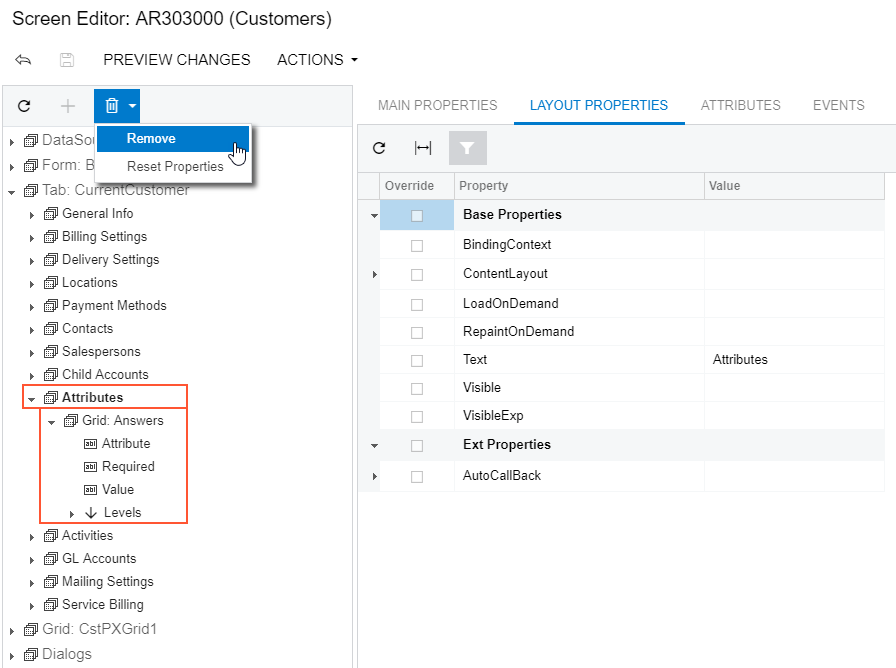Image resolution: width=896 pixels, height=668 pixels.
Task: Click the plus add control icon
Action: tap(68, 105)
